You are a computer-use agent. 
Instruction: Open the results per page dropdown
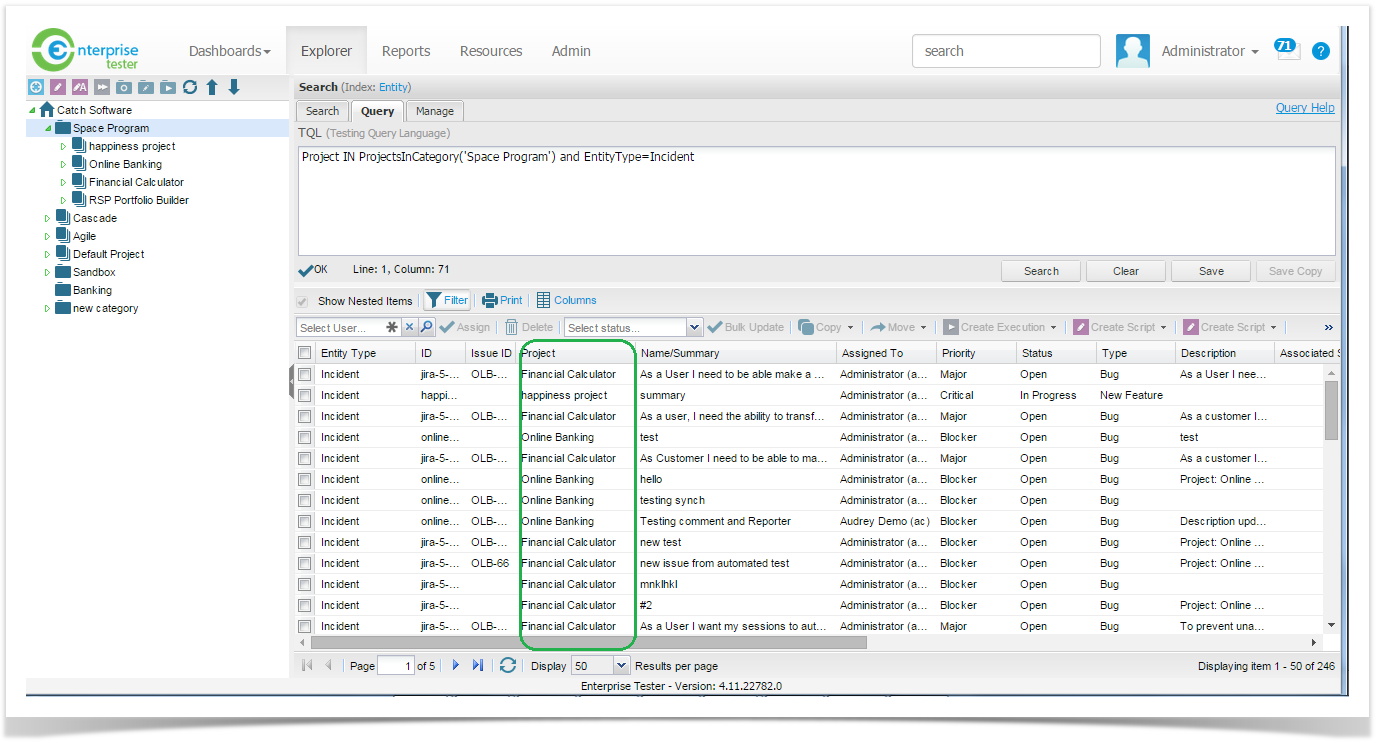click(x=621, y=665)
